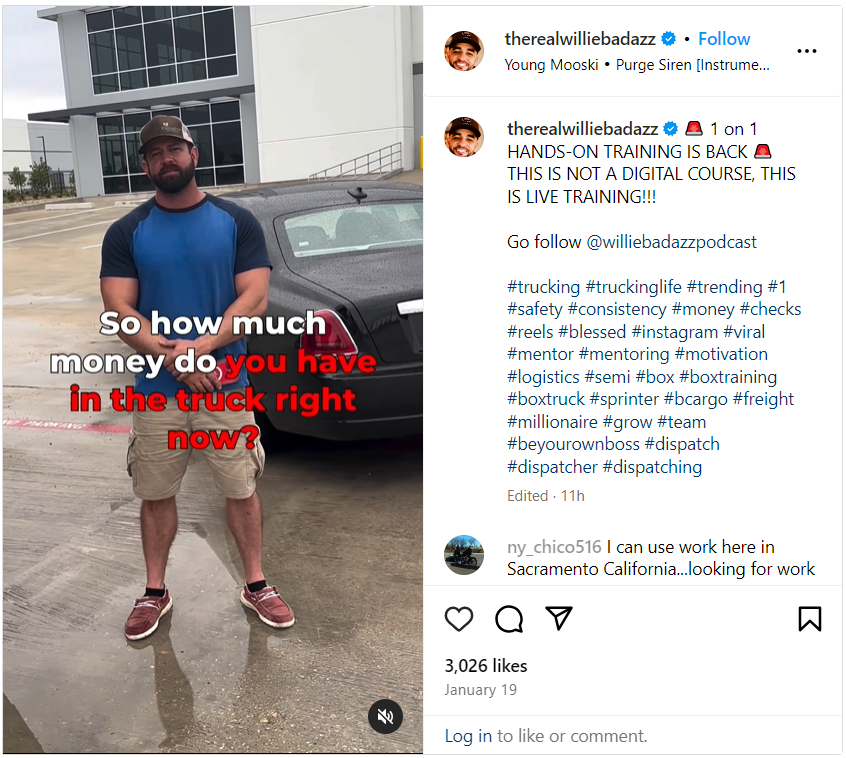The width and height of the screenshot is (846, 758).
Task: Open the Log in link
Action: click(468, 736)
